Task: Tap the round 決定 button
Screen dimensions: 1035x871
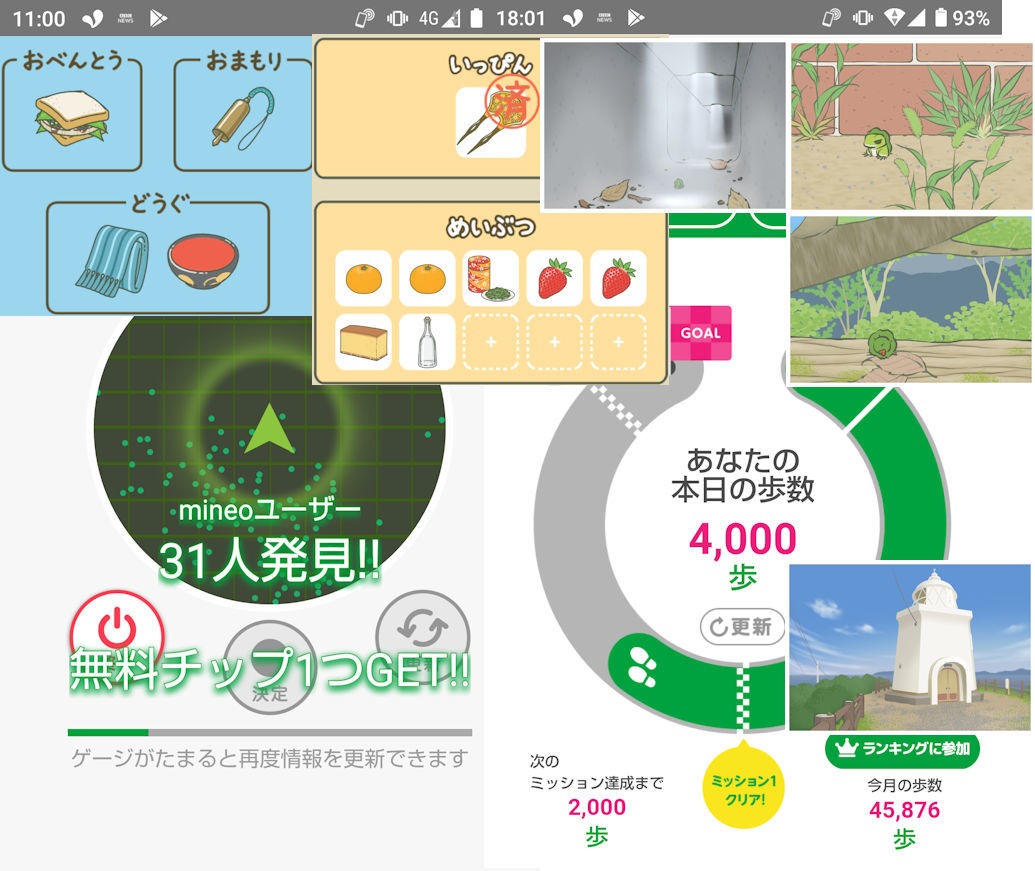Action: [x=269, y=668]
